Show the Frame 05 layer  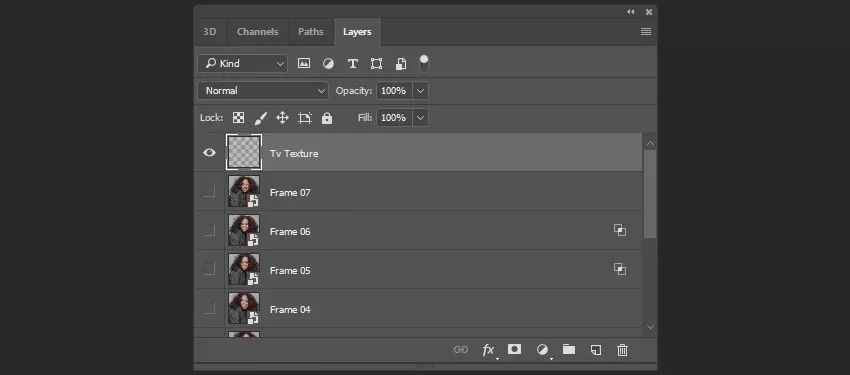(x=209, y=269)
